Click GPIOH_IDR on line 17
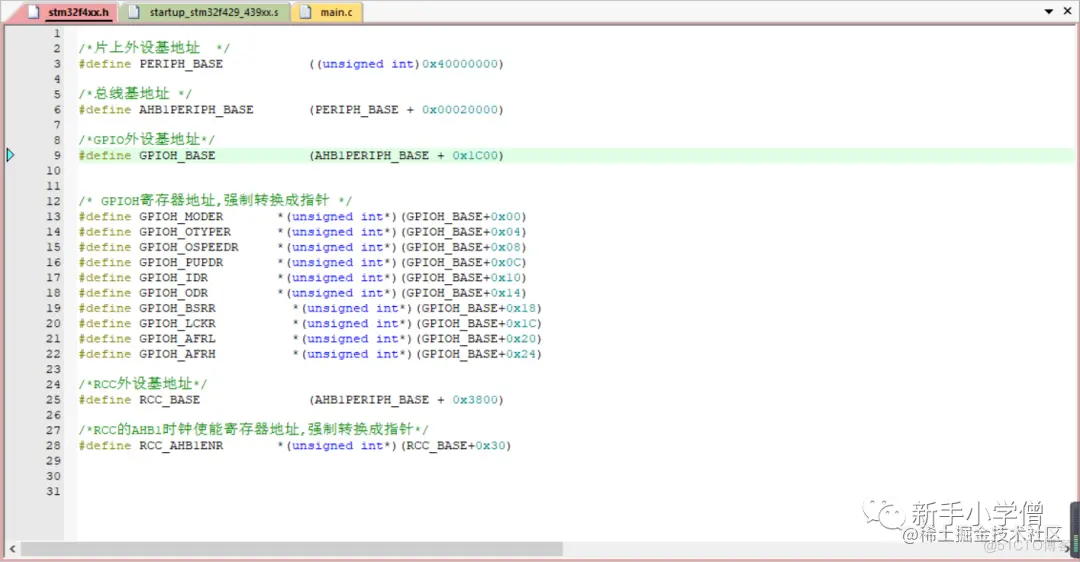The width and height of the screenshot is (1080, 562). [174, 278]
